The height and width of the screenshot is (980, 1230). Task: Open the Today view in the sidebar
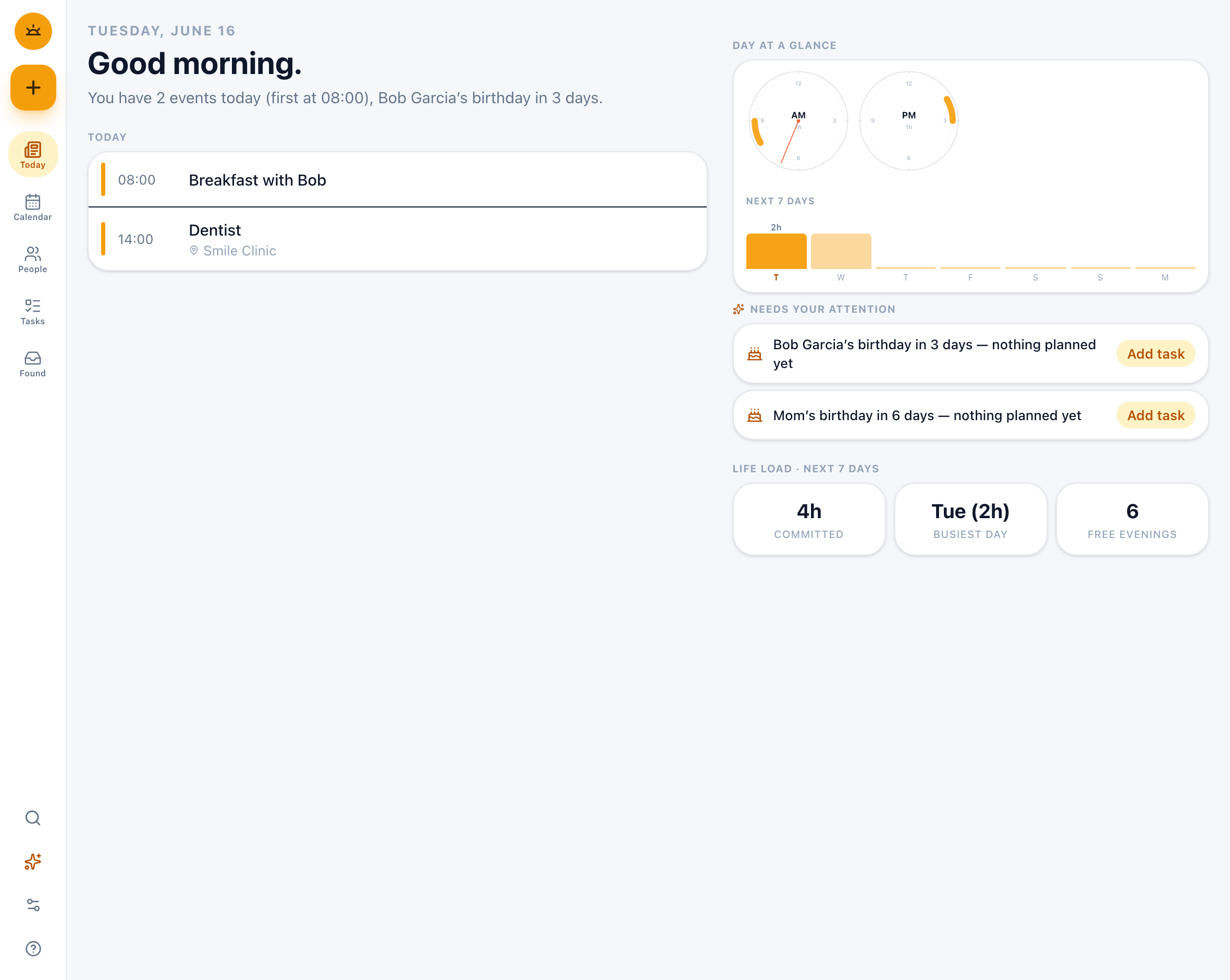coord(33,155)
